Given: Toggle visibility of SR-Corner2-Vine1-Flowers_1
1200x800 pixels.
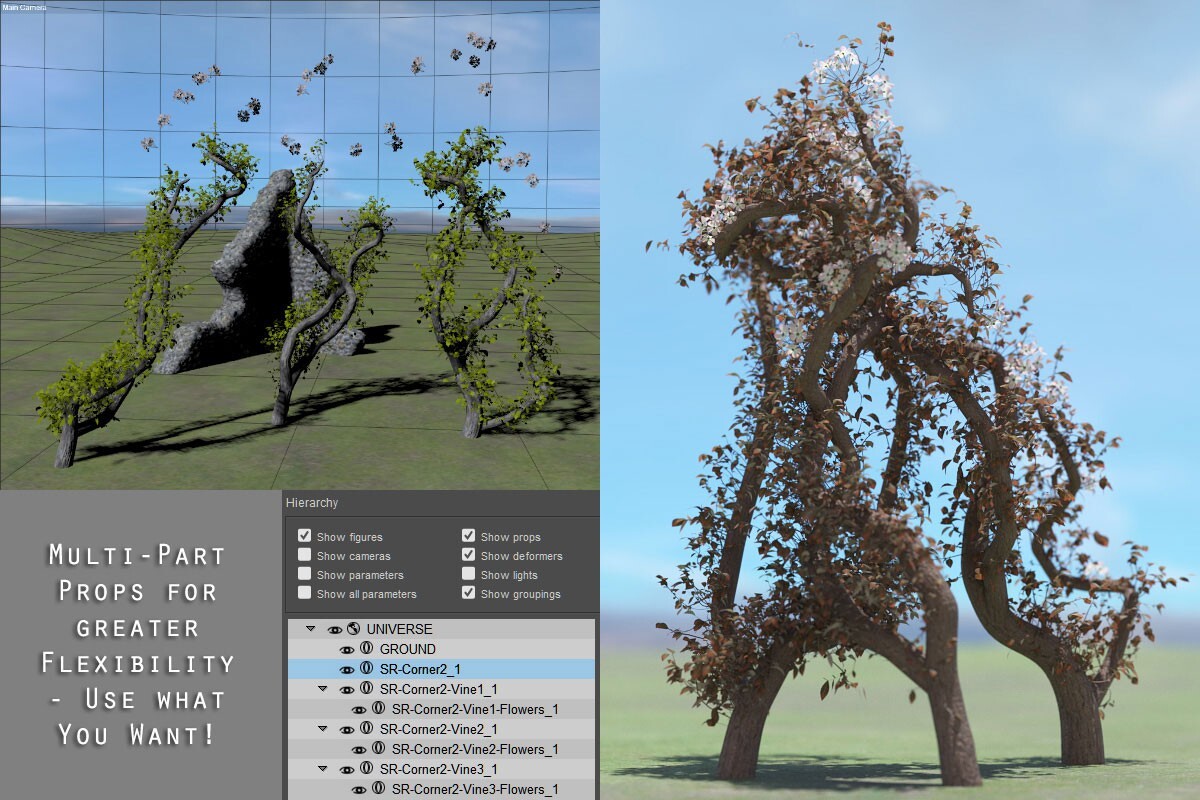Looking at the screenshot, I should point(359,710).
